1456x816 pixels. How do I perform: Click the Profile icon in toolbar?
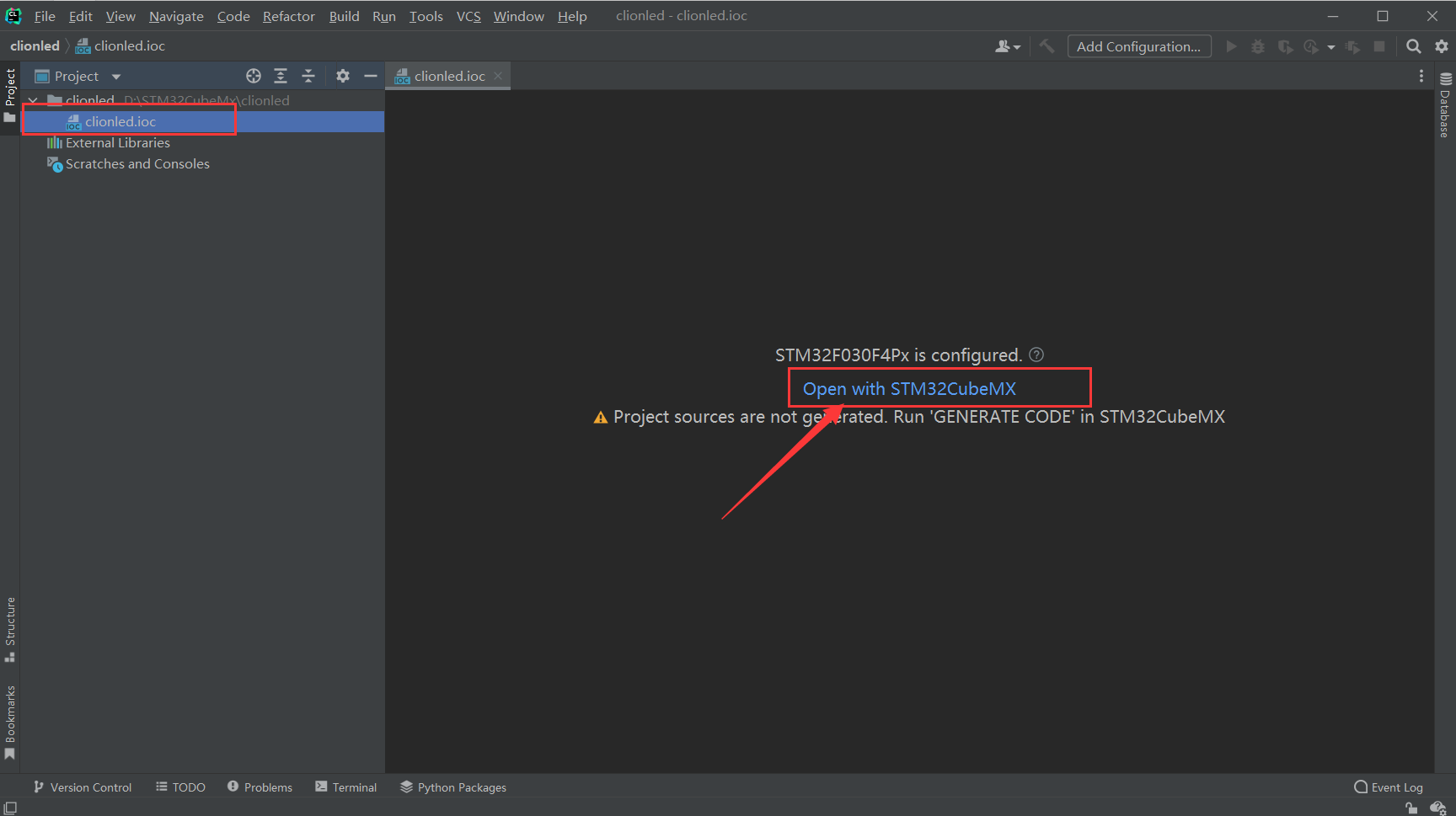pyautogui.click(x=1311, y=46)
